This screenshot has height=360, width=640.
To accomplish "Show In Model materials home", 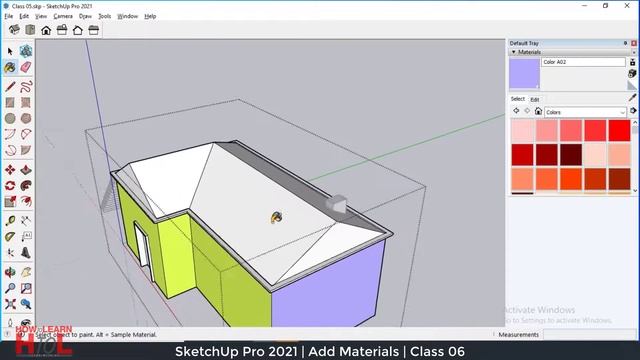I will (x=538, y=111).
